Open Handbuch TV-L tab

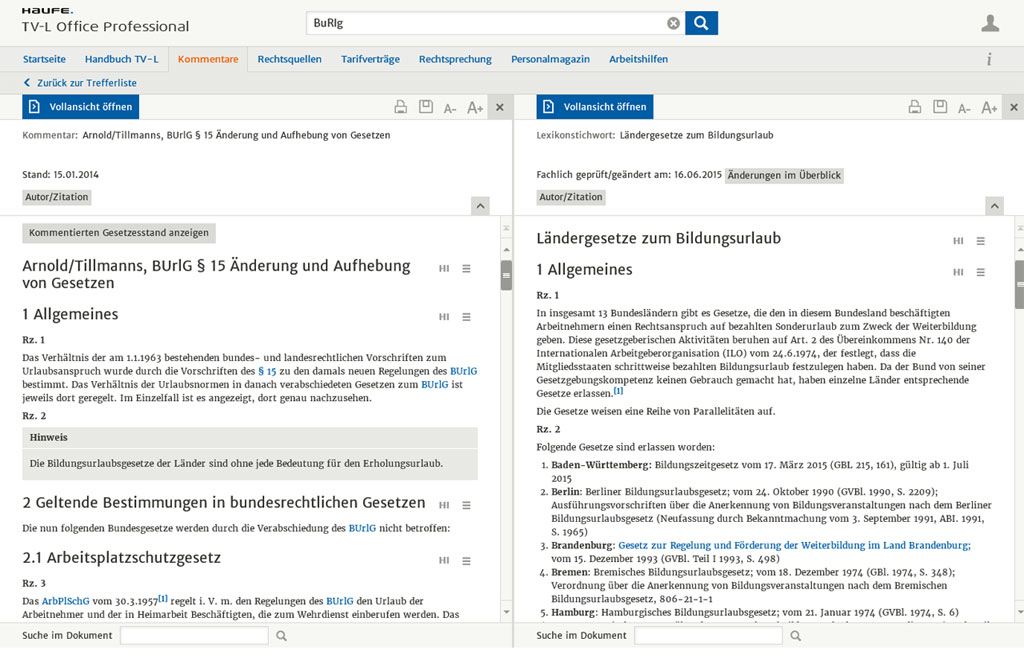click(121, 59)
